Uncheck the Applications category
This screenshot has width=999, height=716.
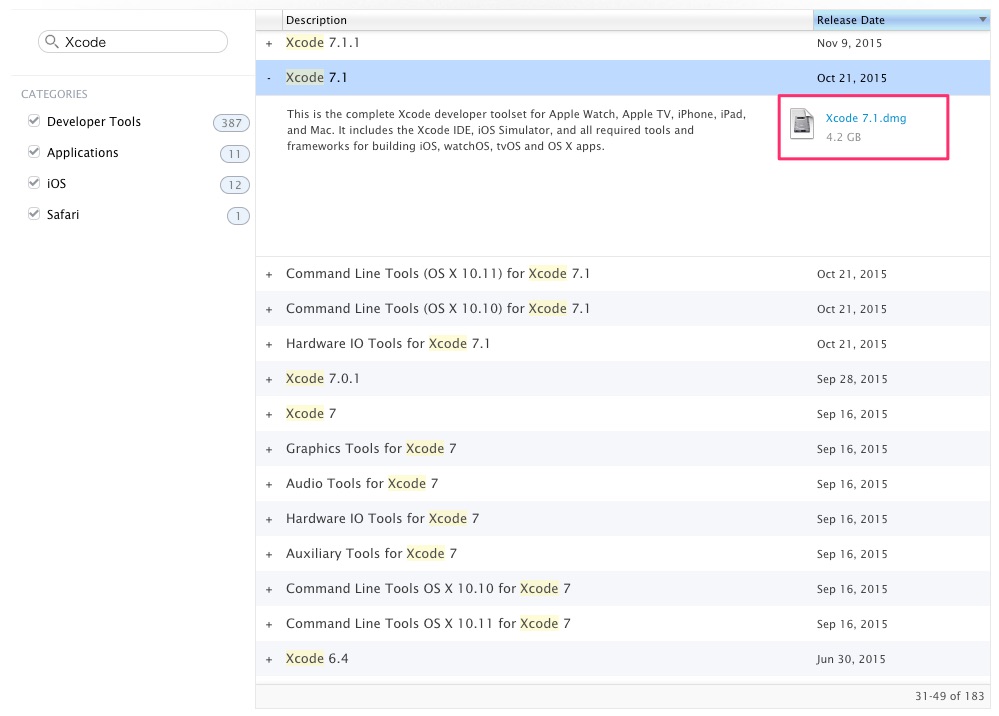point(34,152)
